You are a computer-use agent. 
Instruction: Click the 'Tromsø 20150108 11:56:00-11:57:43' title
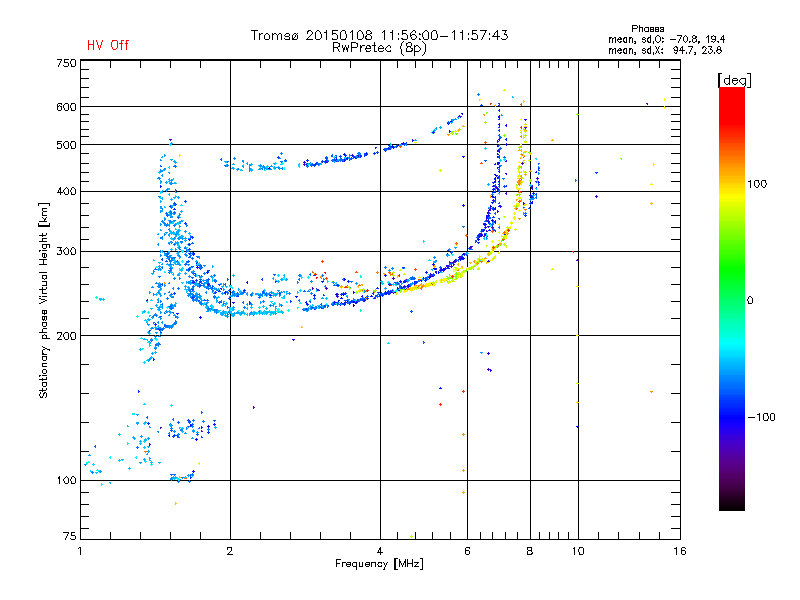(379, 35)
